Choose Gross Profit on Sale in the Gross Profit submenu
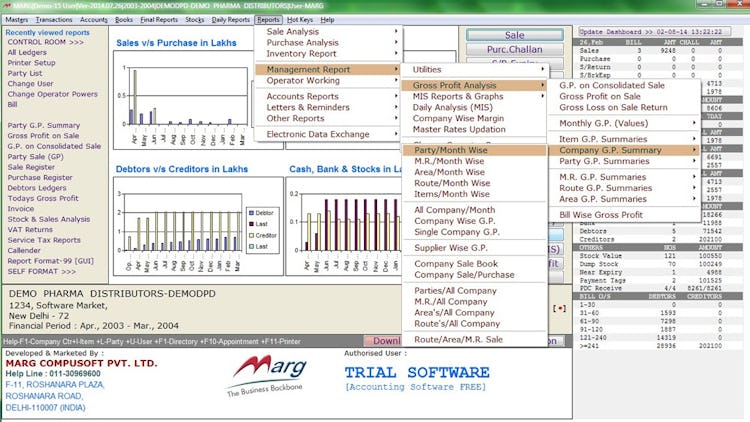 click(x=624, y=96)
